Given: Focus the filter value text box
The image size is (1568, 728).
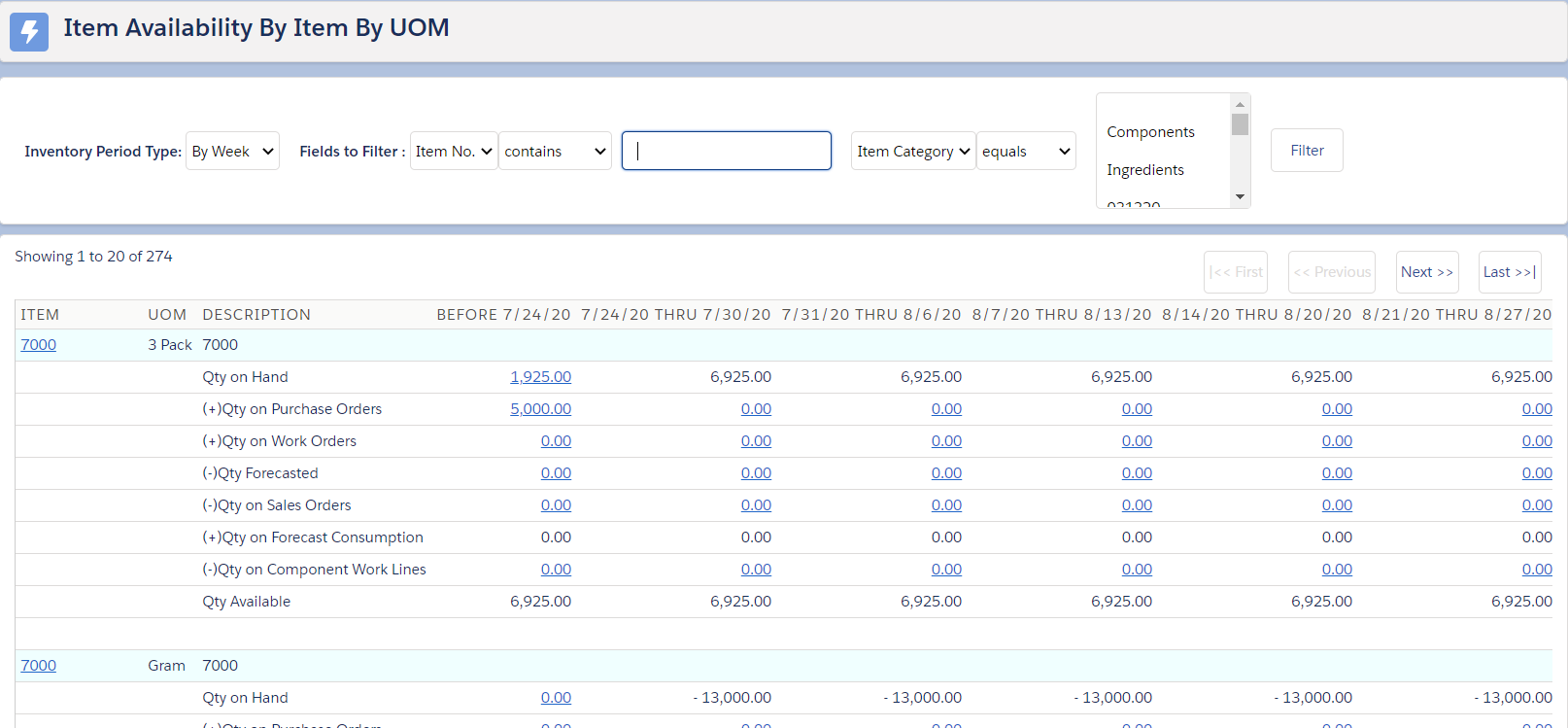Looking at the screenshot, I should click(727, 151).
